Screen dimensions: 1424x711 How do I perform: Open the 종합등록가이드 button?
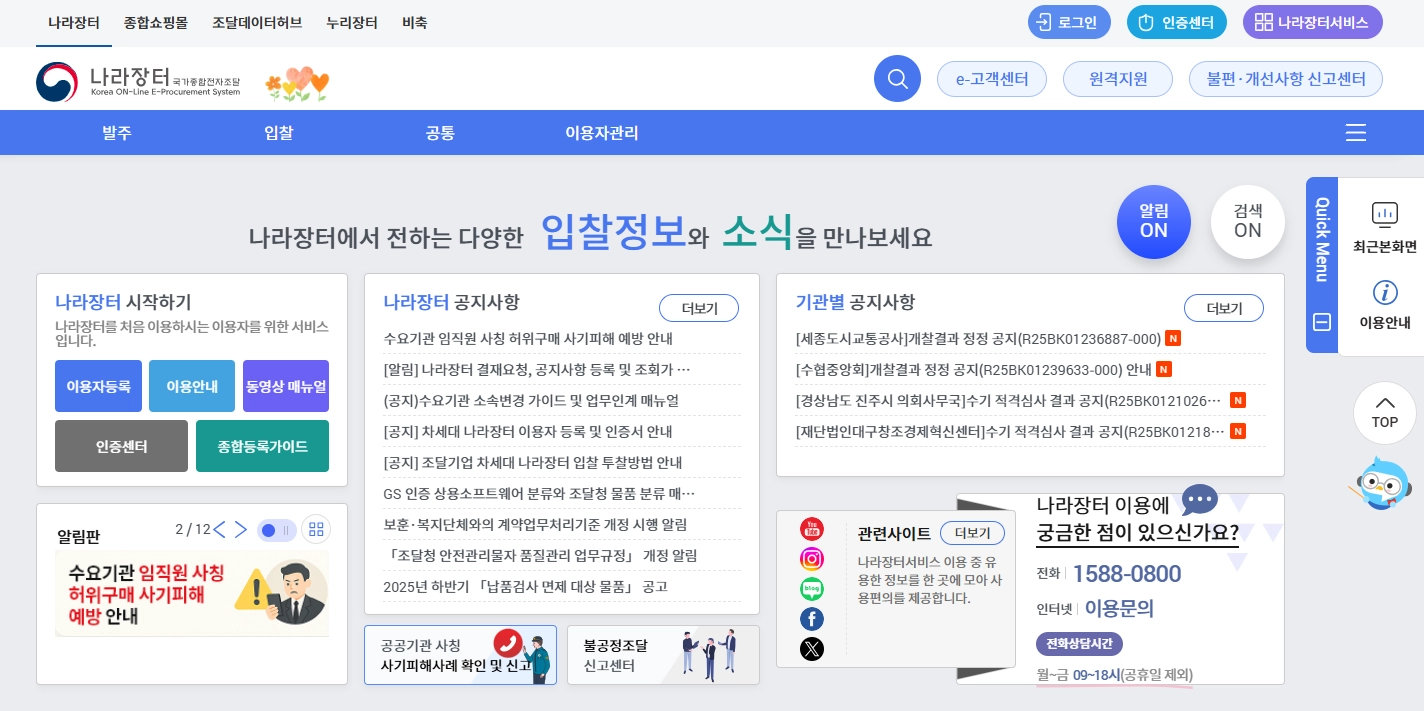pyautogui.click(x=262, y=446)
